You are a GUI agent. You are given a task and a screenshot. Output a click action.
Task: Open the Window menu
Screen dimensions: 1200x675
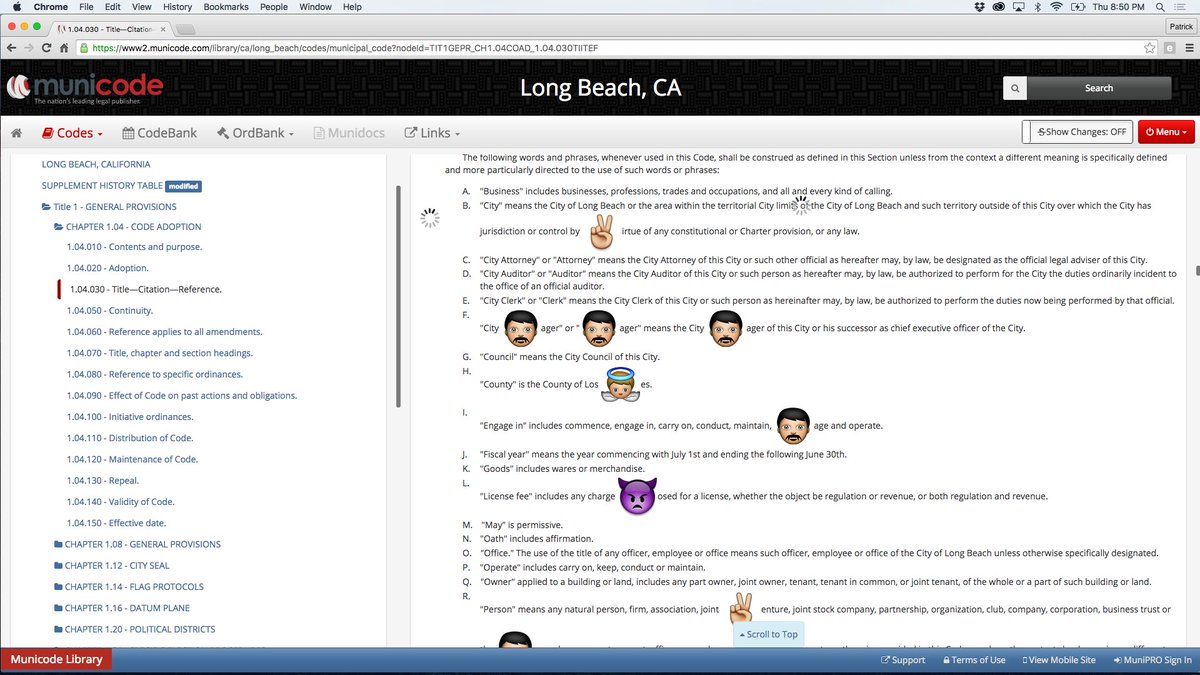click(x=315, y=7)
